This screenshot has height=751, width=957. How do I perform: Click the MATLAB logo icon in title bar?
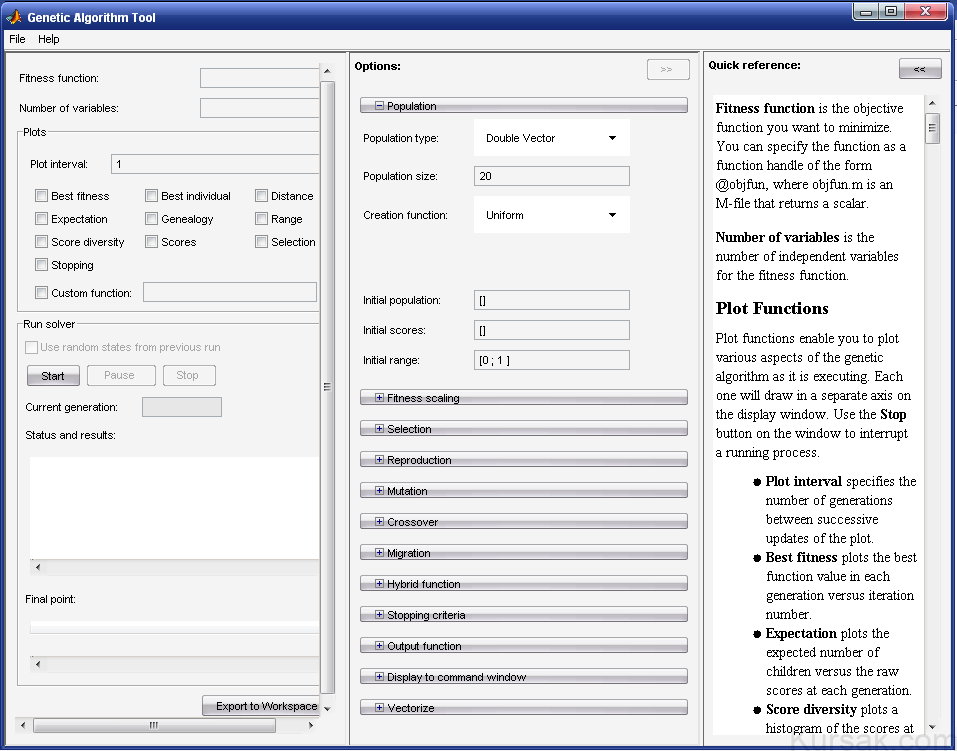click(13, 17)
